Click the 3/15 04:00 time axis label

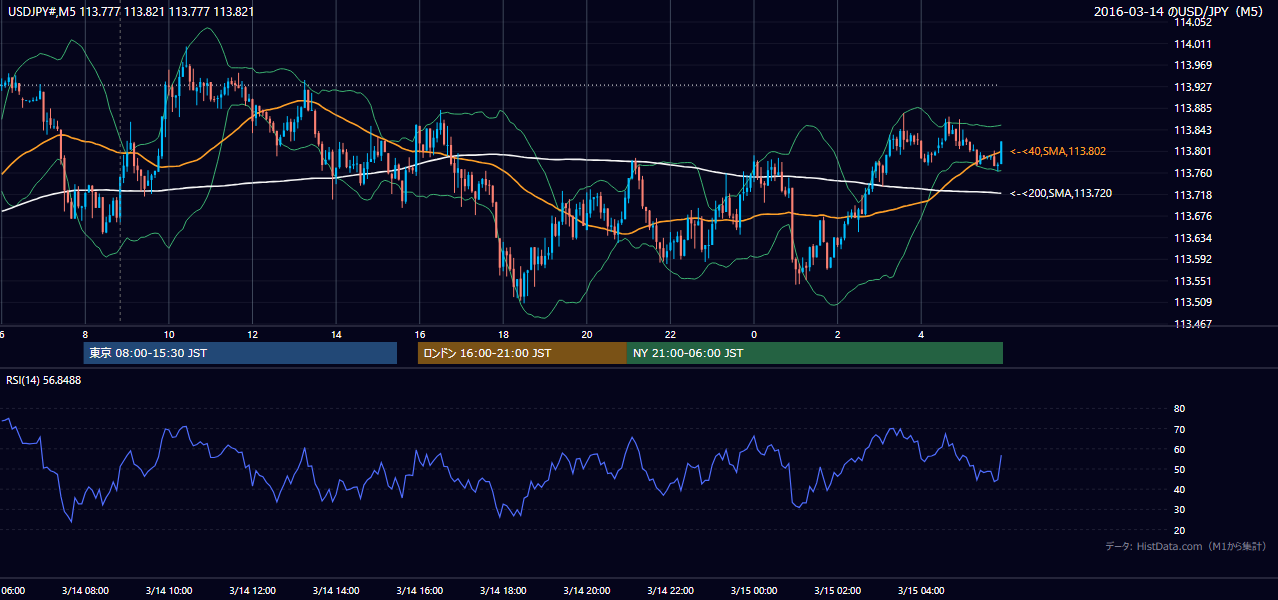(x=921, y=590)
